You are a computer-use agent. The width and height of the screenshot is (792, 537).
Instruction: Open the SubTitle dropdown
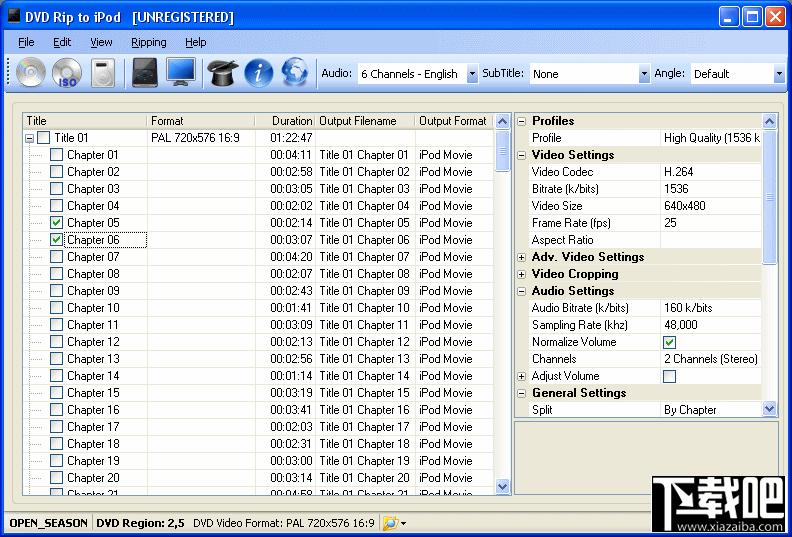644,74
